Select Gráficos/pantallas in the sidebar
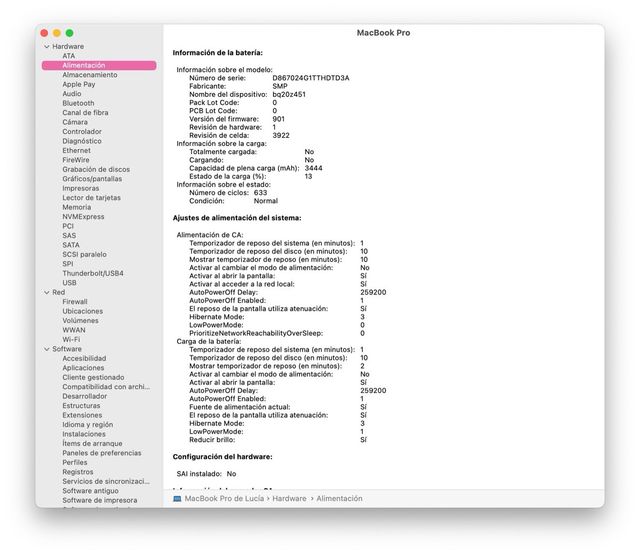Viewport: 640px width, 555px height. pyautogui.click(x=92, y=179)
